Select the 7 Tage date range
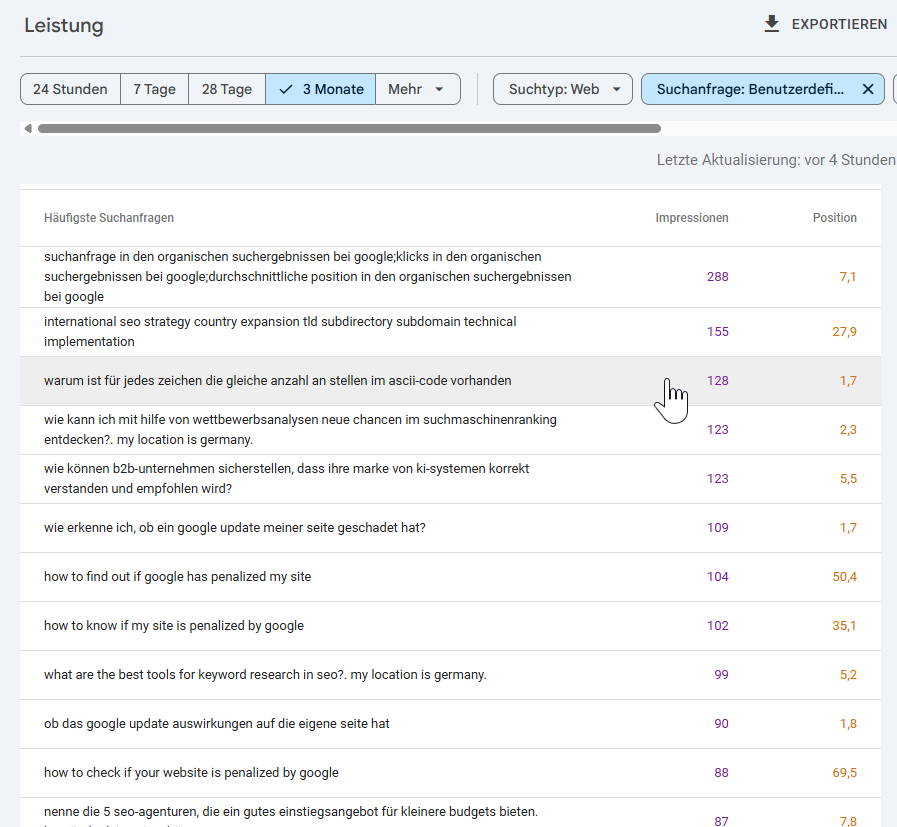This screenshot has height=827, width=897. coord(154,89)
